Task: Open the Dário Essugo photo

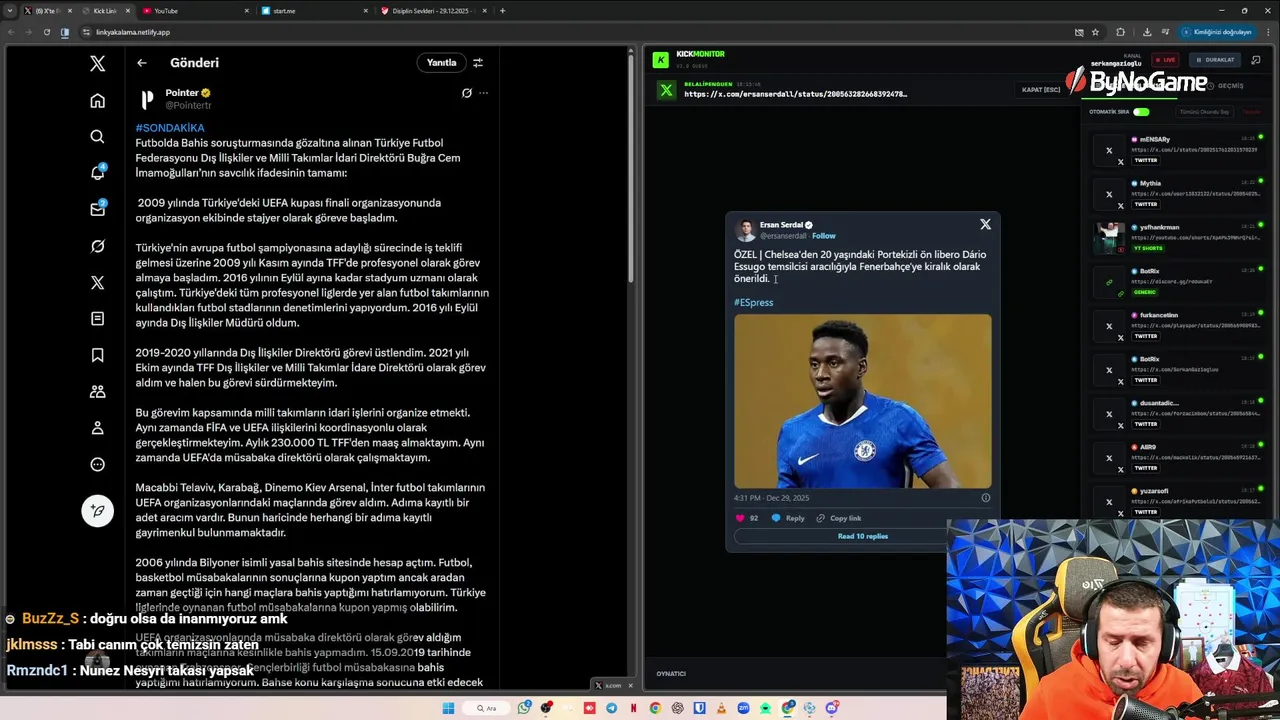Action: [x=863, y=401]
